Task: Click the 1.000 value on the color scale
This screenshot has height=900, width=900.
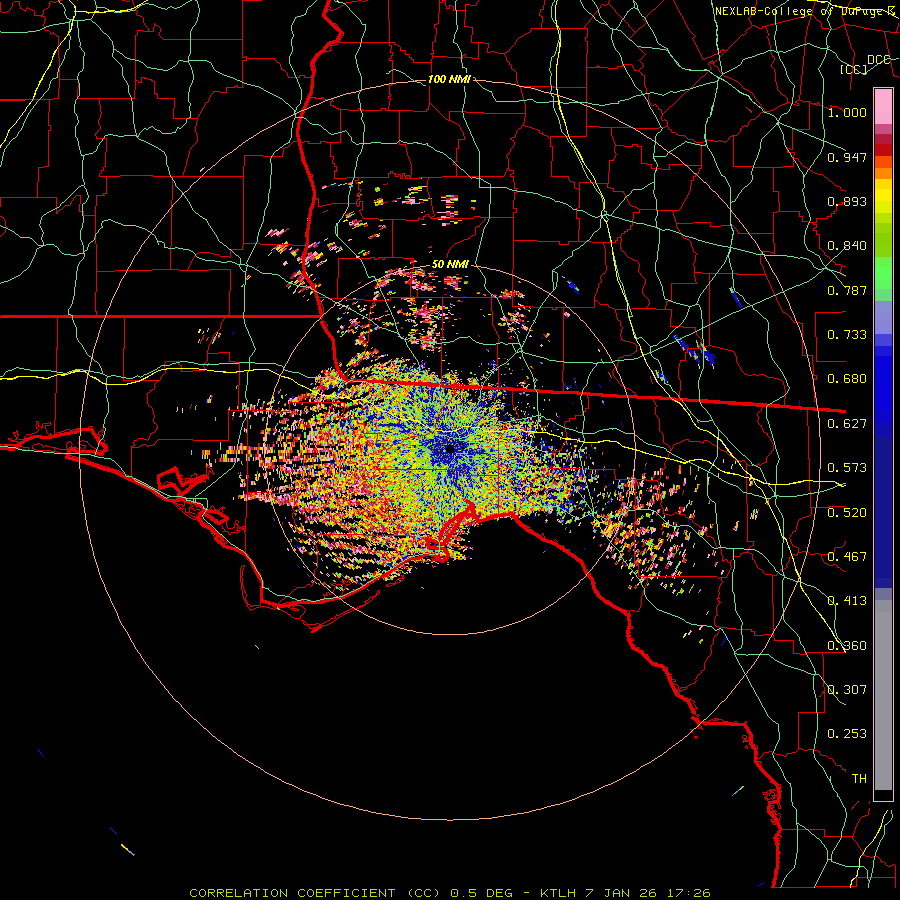Action: pyautogui.click(x=847, y=112)
